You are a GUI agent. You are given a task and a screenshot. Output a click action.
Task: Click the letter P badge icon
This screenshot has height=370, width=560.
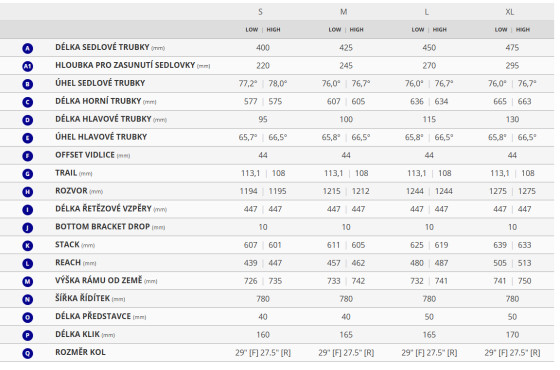(x=28, y=335)
